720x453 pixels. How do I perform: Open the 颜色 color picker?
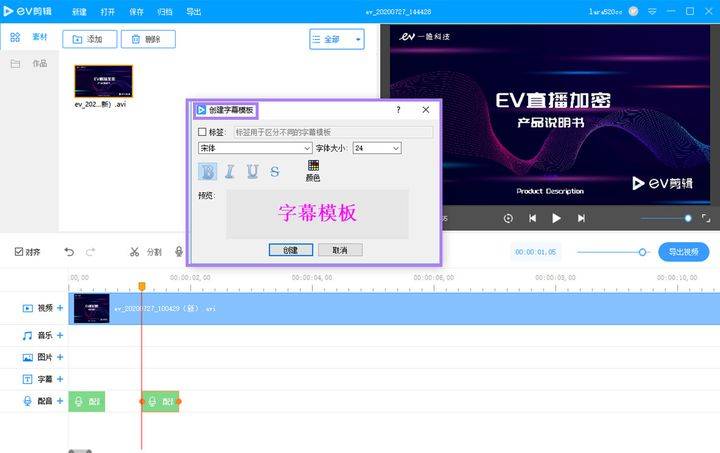click(x=312, y=170)
